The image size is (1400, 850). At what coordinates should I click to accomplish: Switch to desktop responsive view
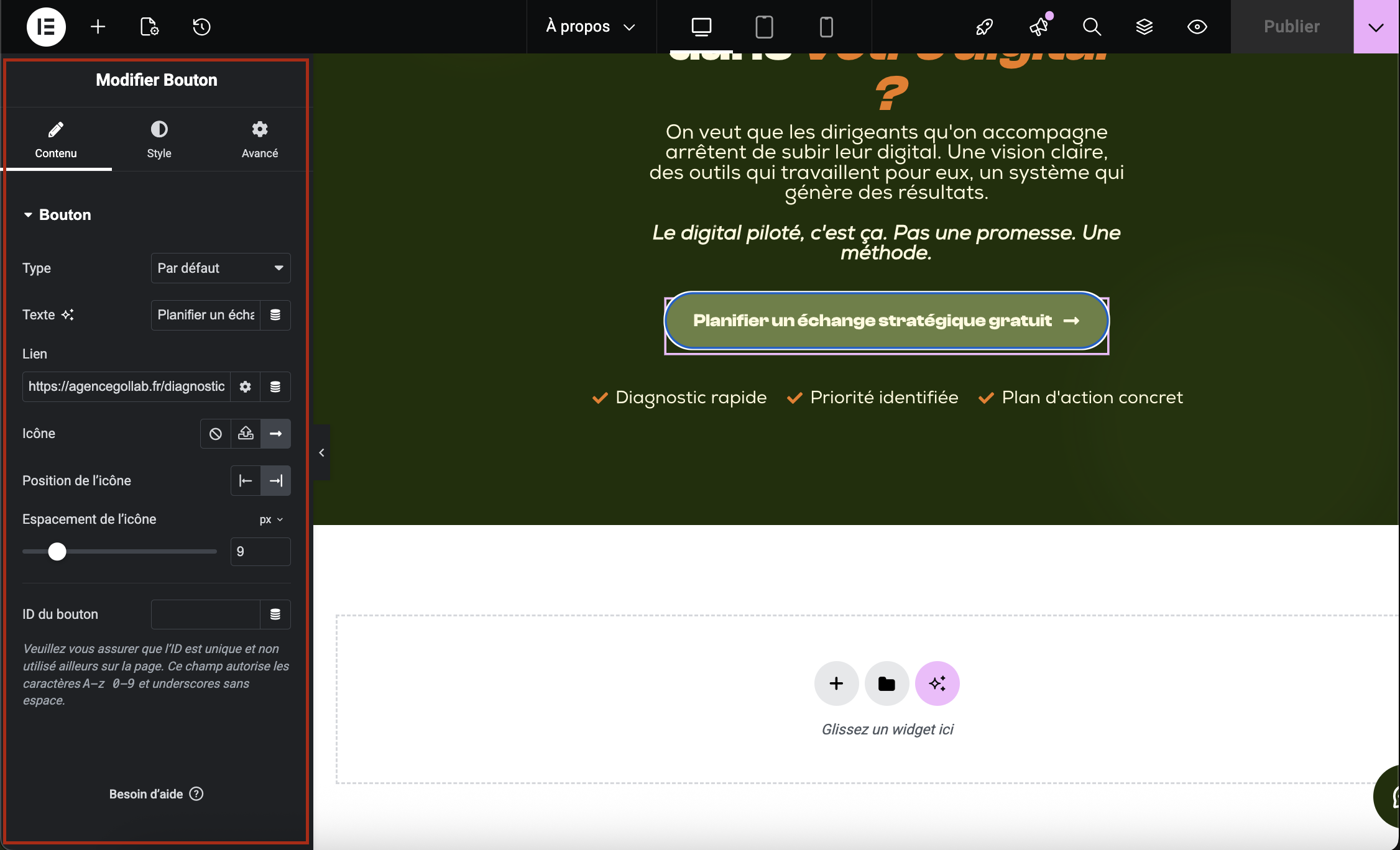tap(701, 27)
